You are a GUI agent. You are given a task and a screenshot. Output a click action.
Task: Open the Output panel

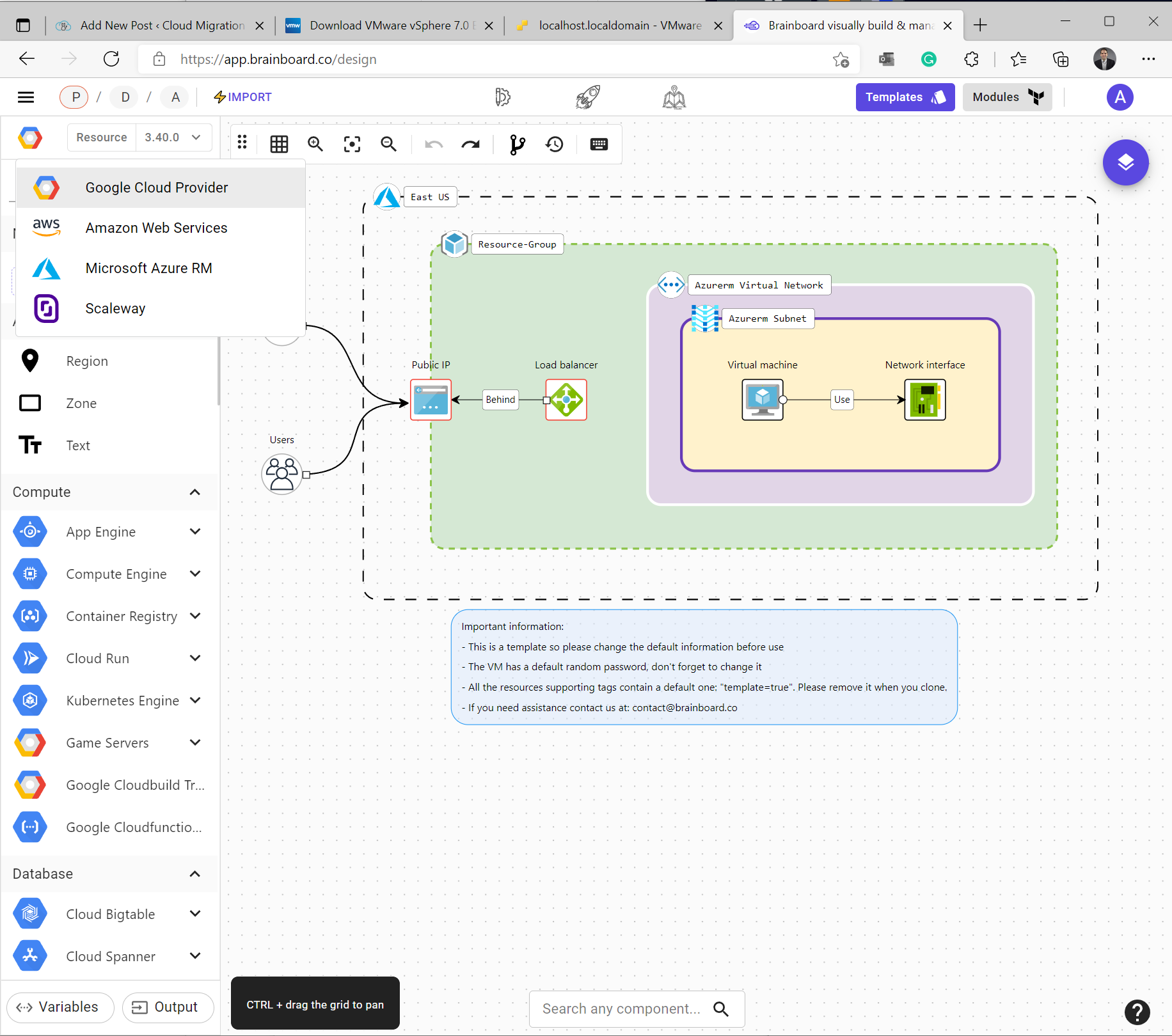click(168, 1007)
